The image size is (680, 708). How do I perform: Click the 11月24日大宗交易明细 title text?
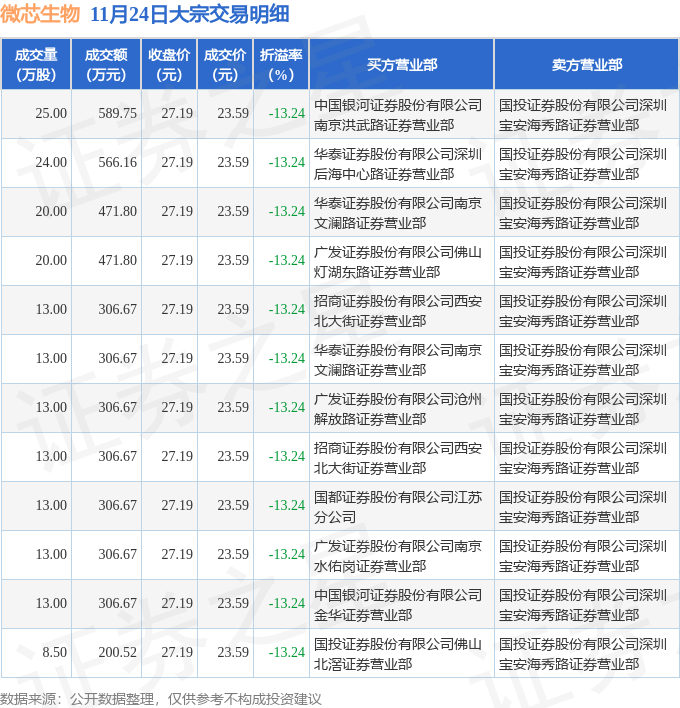[x=190, y=14]
